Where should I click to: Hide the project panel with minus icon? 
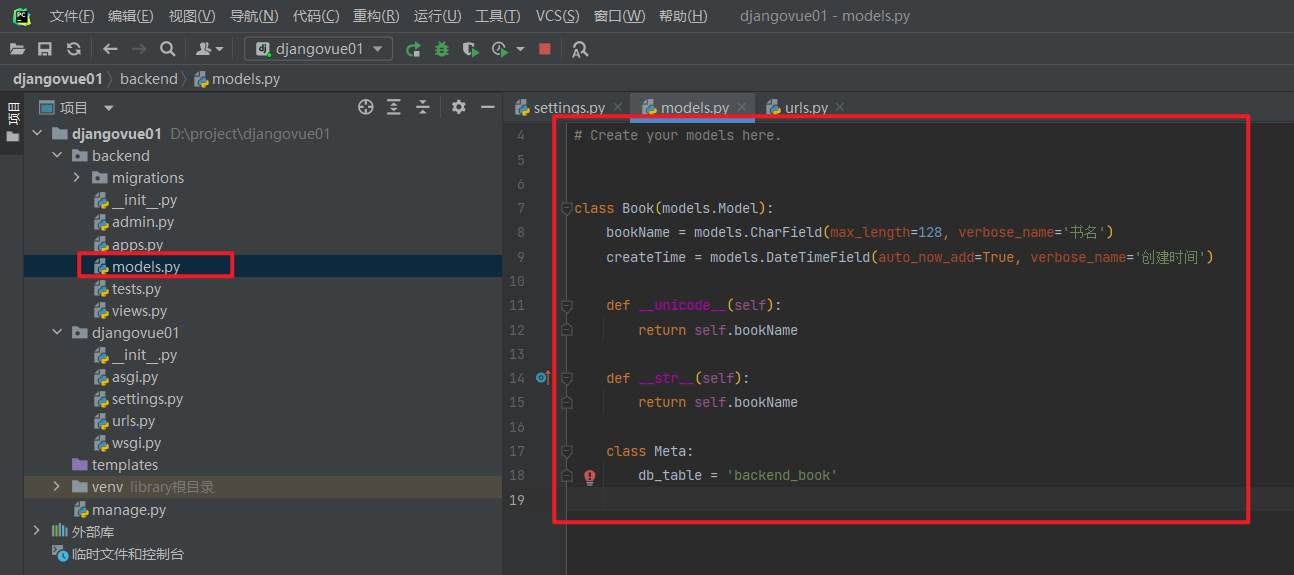[x=488, y=107]
